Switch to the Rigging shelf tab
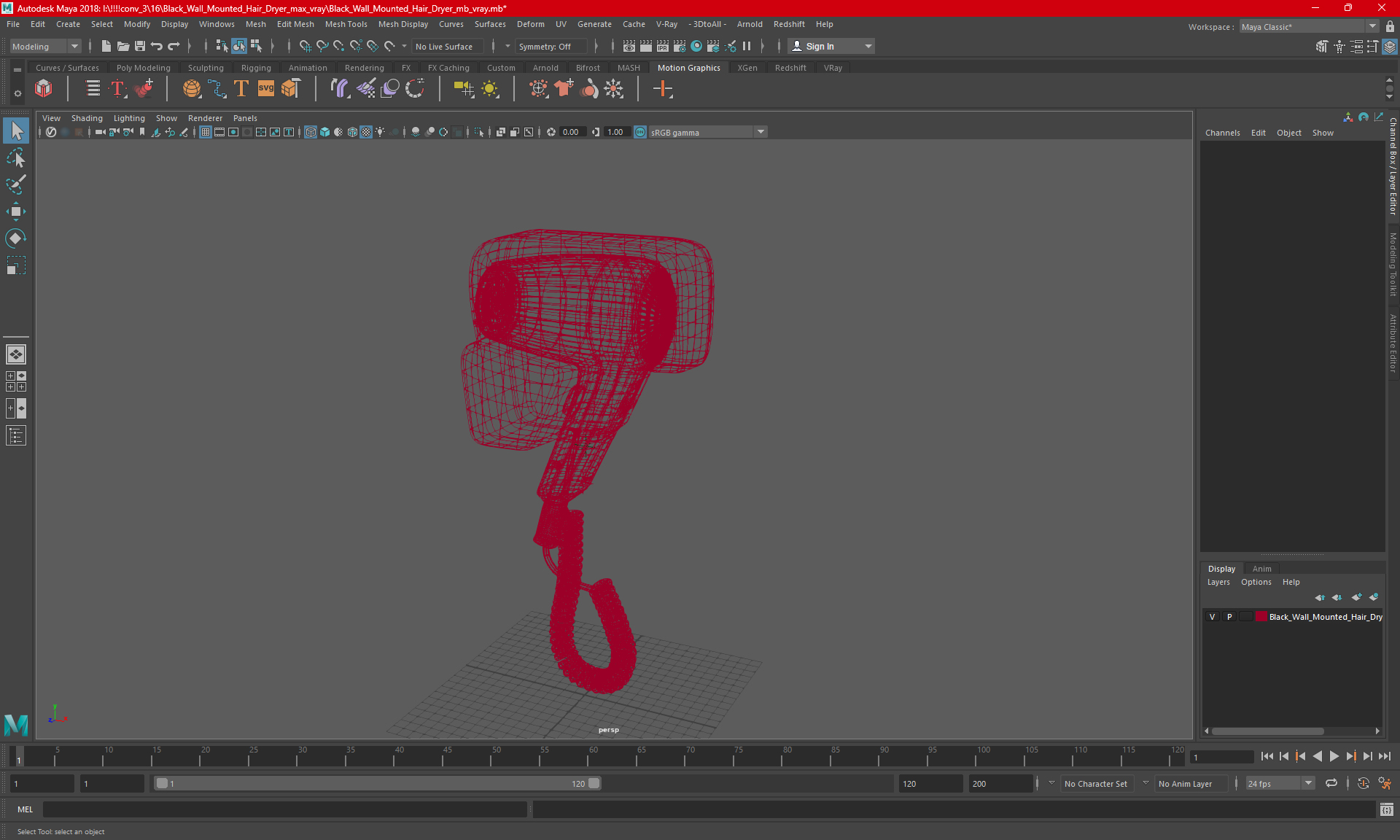This screenshot has height=840, width=1400. pyautogui.click(x=256, y=68)
